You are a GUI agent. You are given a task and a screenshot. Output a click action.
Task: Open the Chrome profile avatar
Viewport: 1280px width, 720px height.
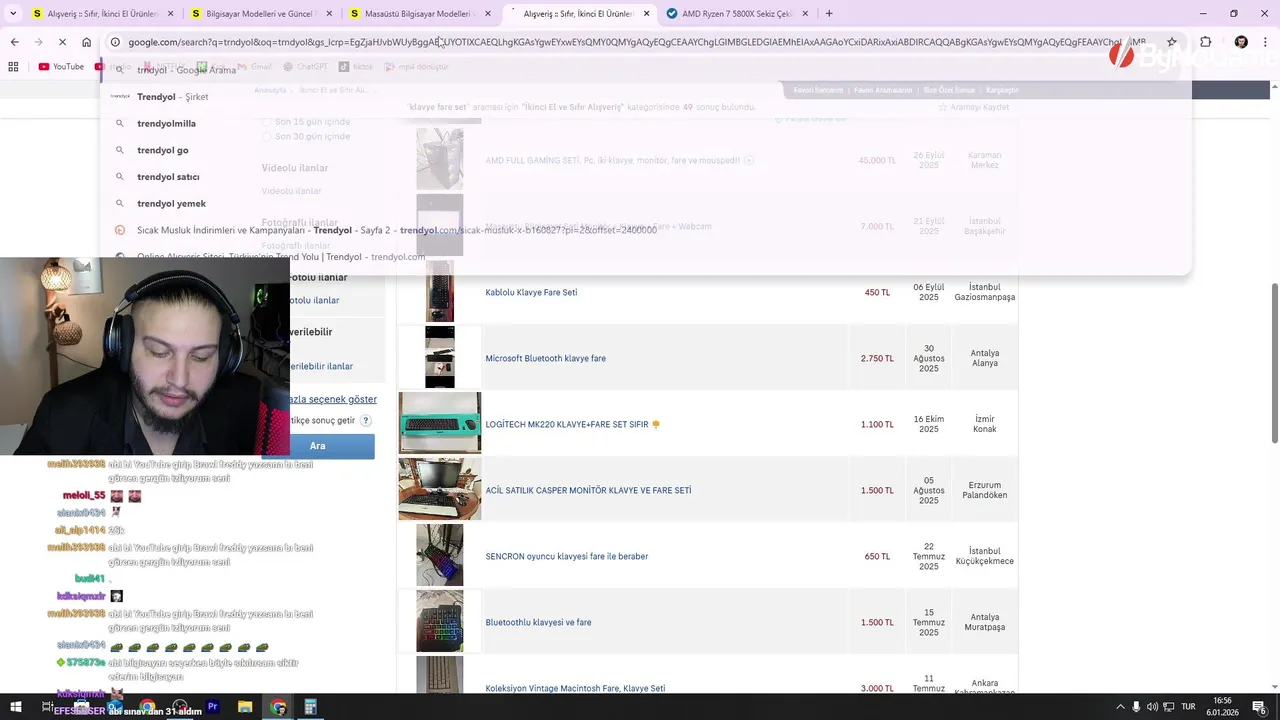(1241, 42)
